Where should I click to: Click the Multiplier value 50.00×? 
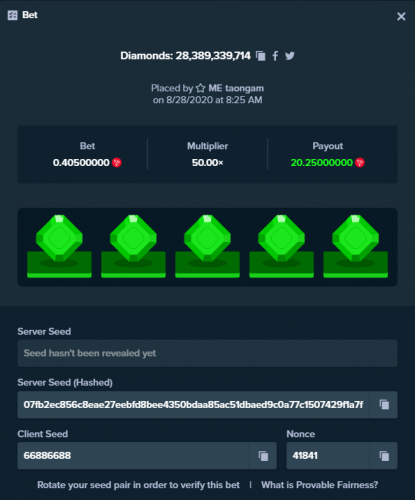[x=207, y=163]
